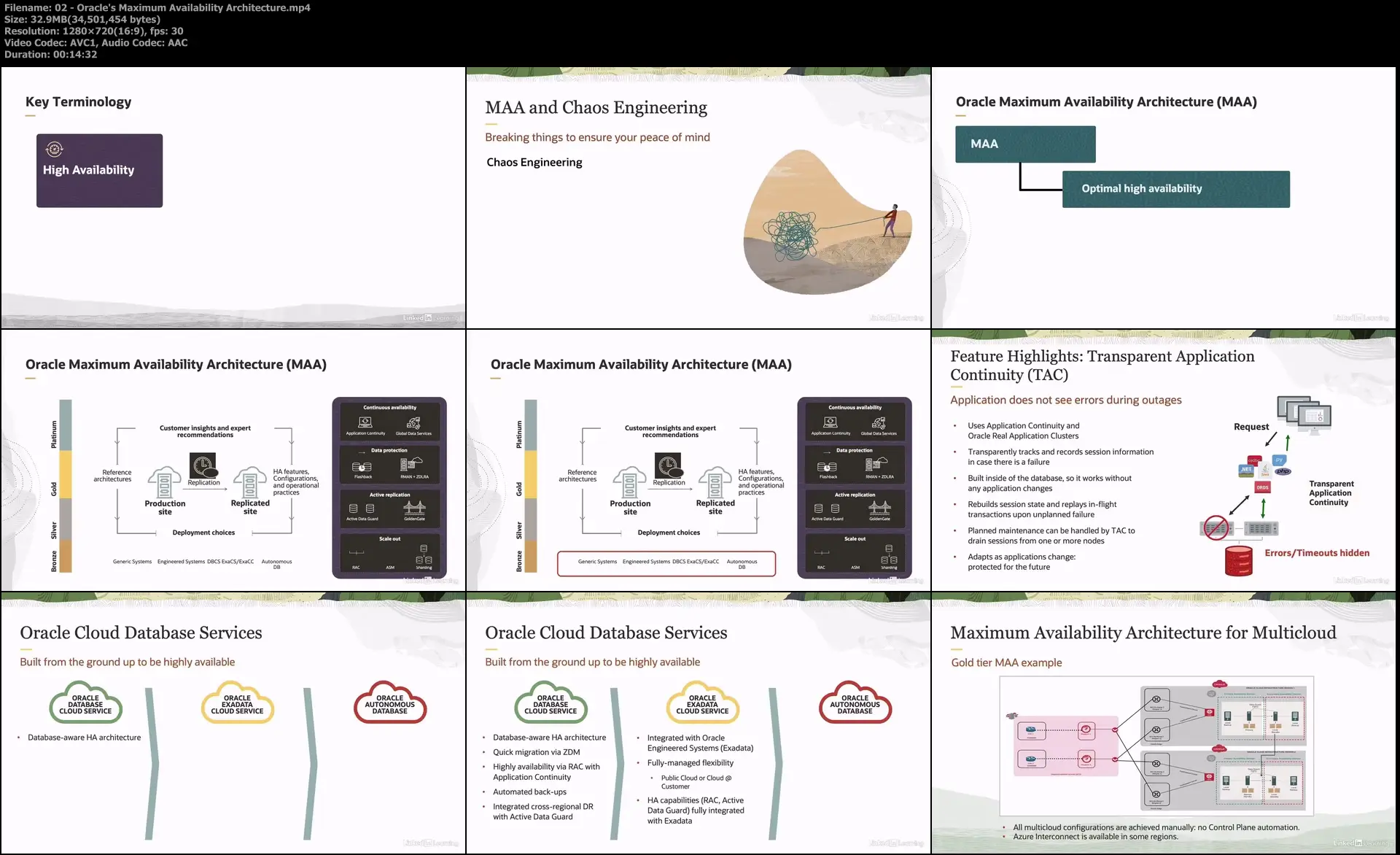Click the Platinum segment in red-outlined slide's tier bar
The image size is (1400, 855).
click(531, 425)
